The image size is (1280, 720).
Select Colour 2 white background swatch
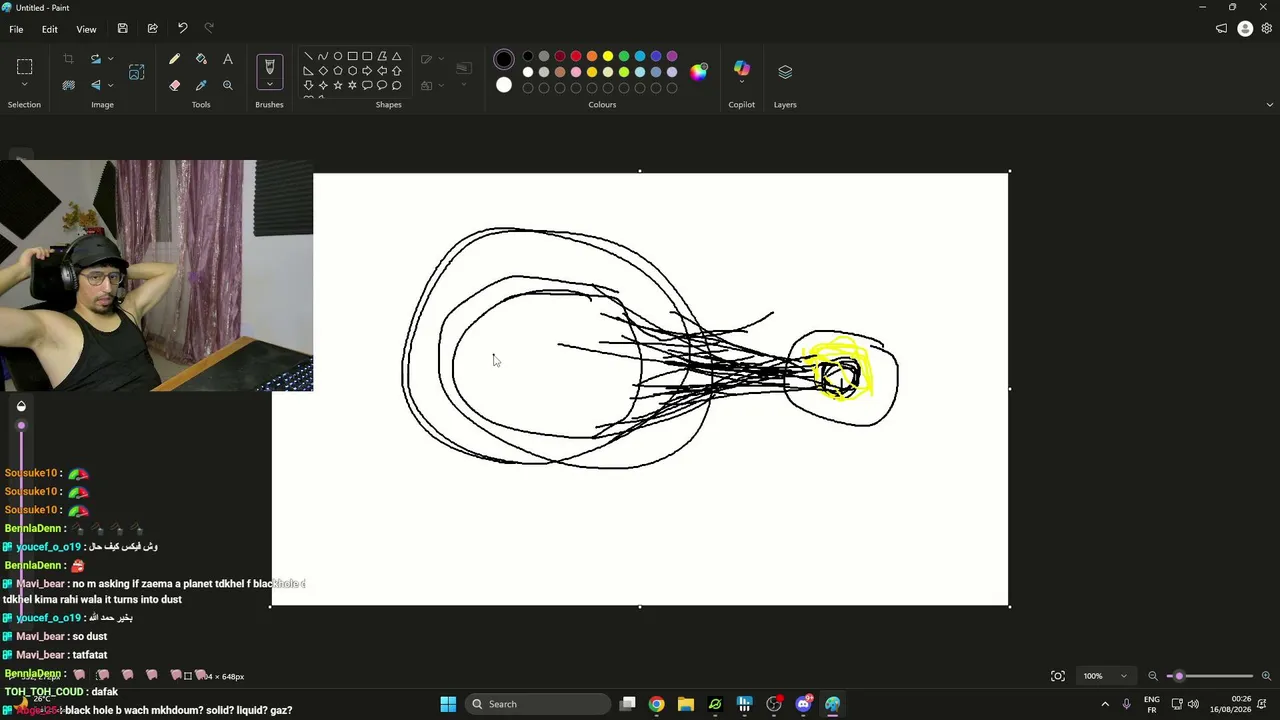(x=504, y=85)
